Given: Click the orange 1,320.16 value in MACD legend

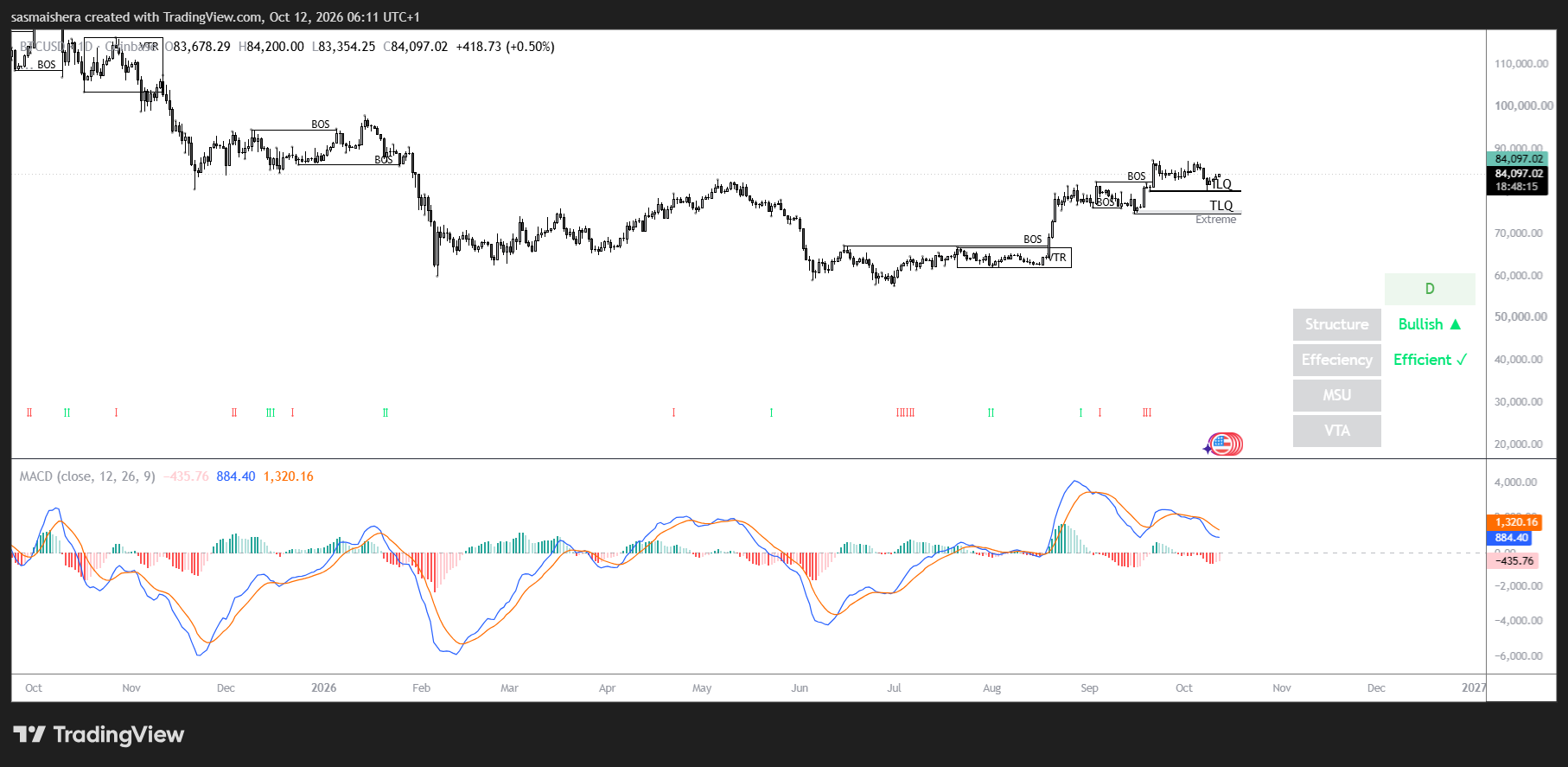Looking at the screenshot, I should [289, 476].
